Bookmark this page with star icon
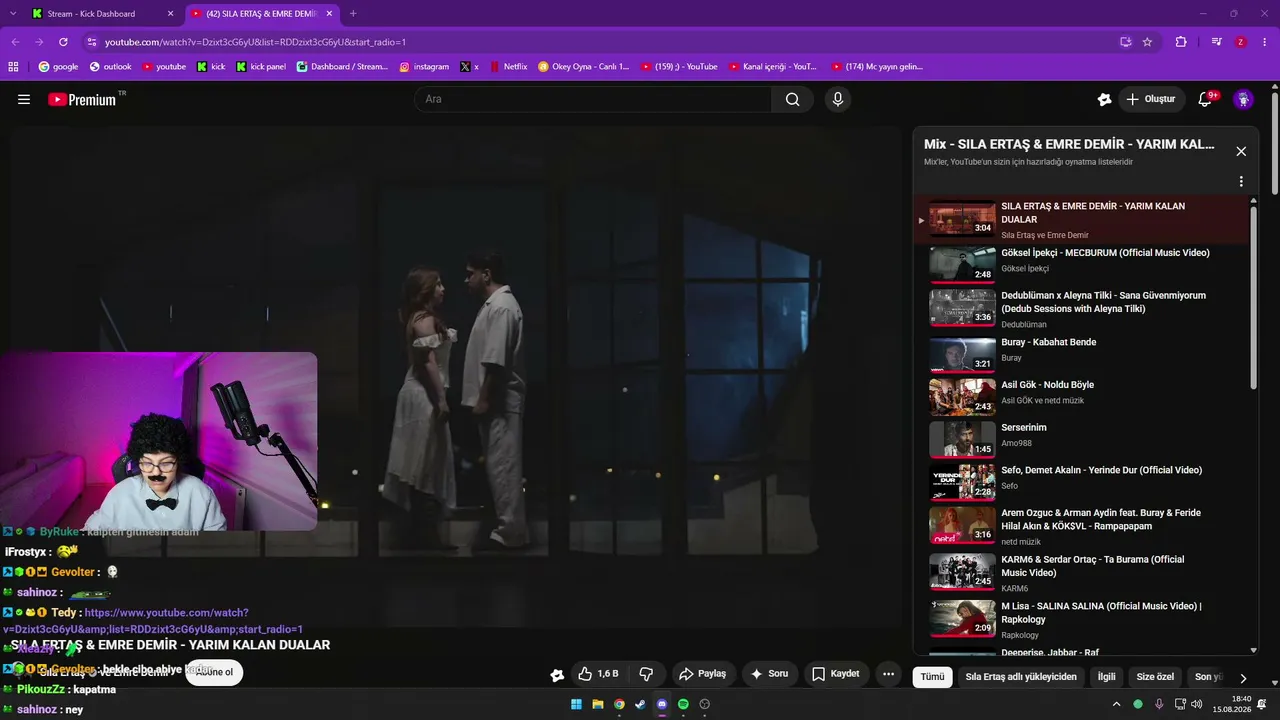 (1147, 42)
